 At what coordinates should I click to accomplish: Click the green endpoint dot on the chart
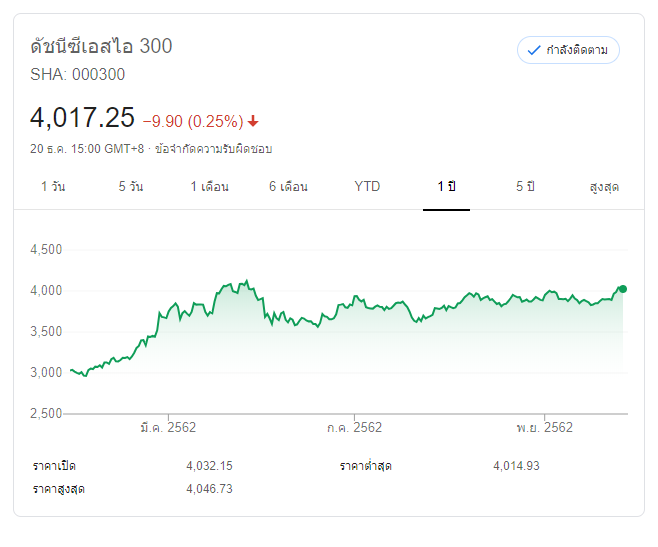tap(623, 289)
